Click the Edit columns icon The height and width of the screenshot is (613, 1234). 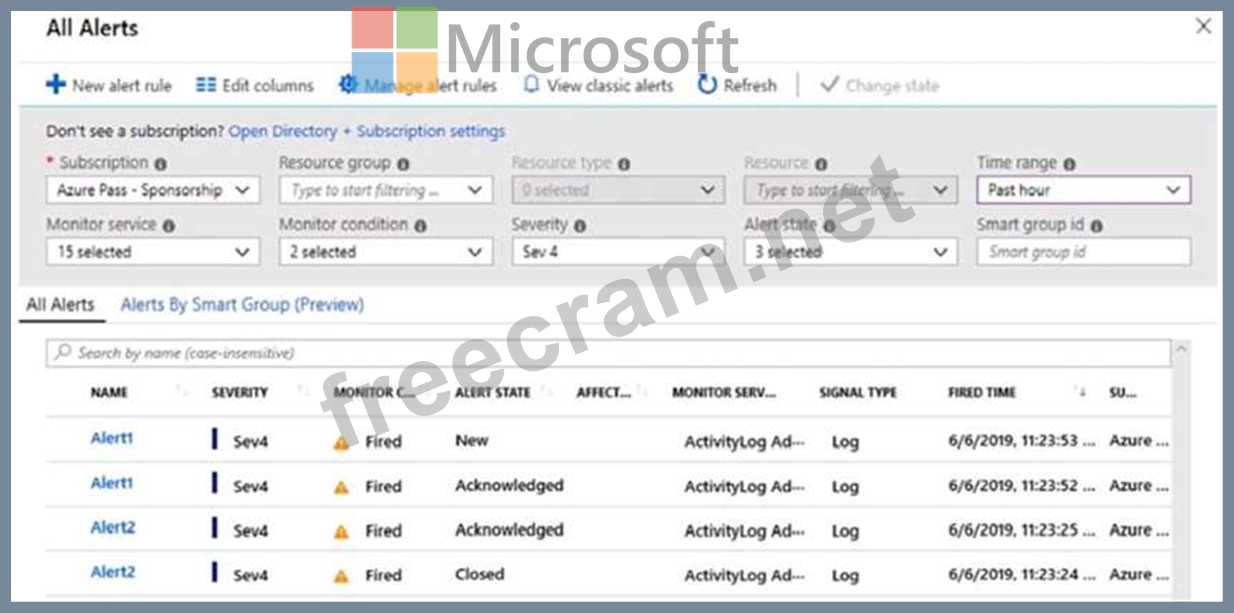tap(206, 85)
